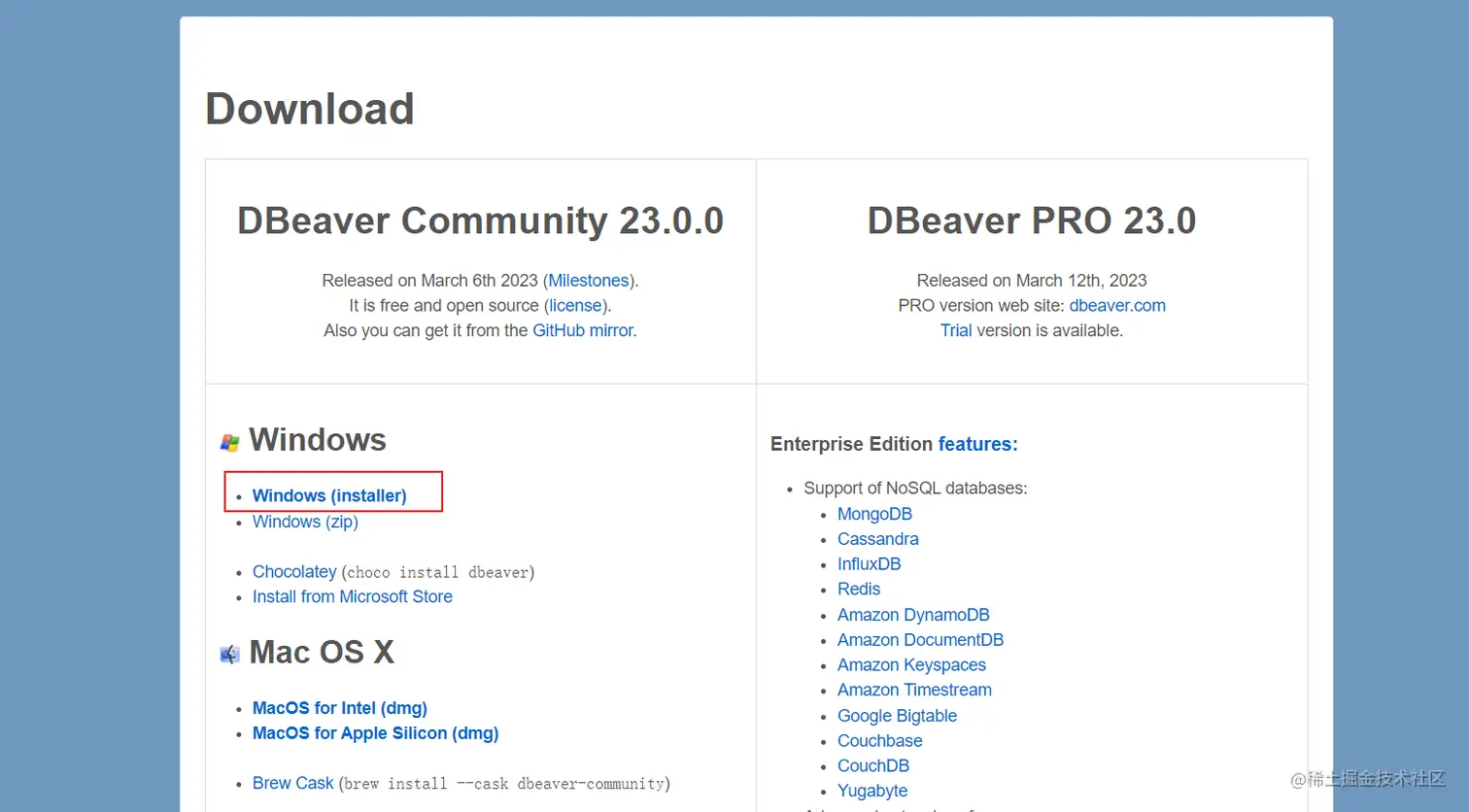This screenshot has width=1469, height=812.
Task: Open the dbeaver.com PRO site link
Action: [1117, 306]
